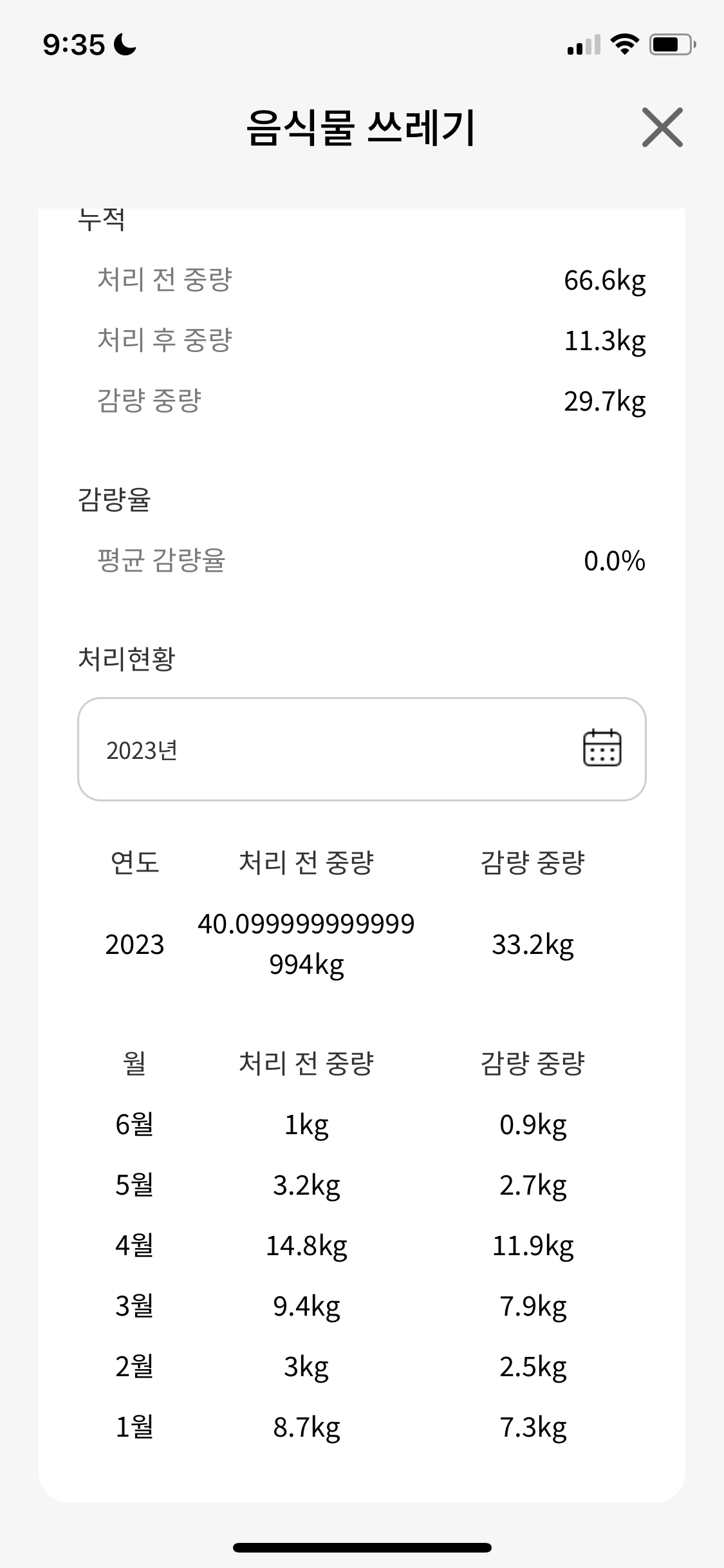Viewport: 724px width, 1568px height.
Task: Tap the 처리 후 중량 label
Action: 164,340
